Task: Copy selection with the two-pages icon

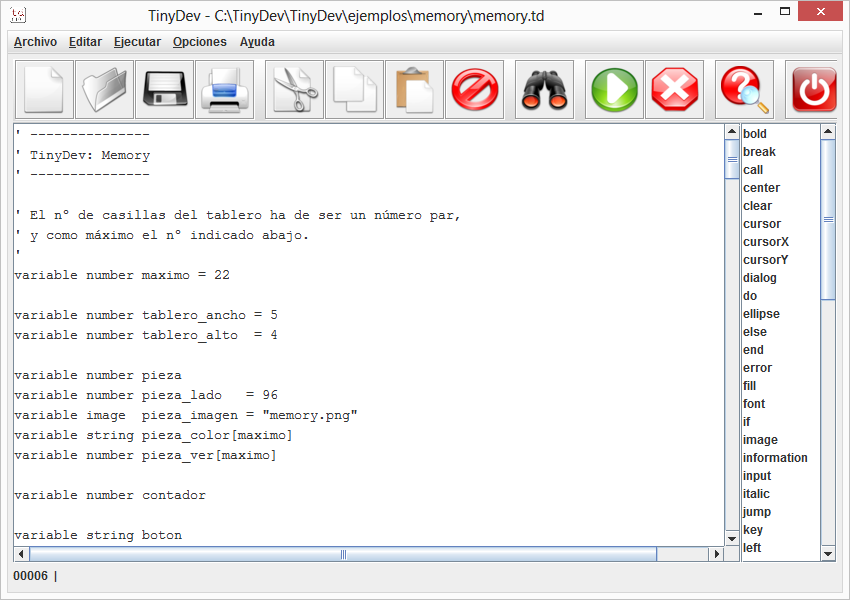Action: tap(355, 89)
